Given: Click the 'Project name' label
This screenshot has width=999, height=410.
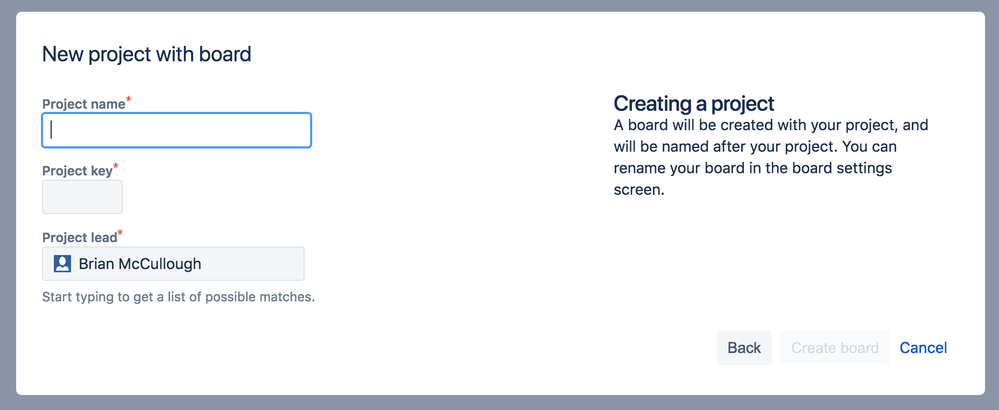Looking at the screenshot, I should pyautogui.click(x=83, y=104).
